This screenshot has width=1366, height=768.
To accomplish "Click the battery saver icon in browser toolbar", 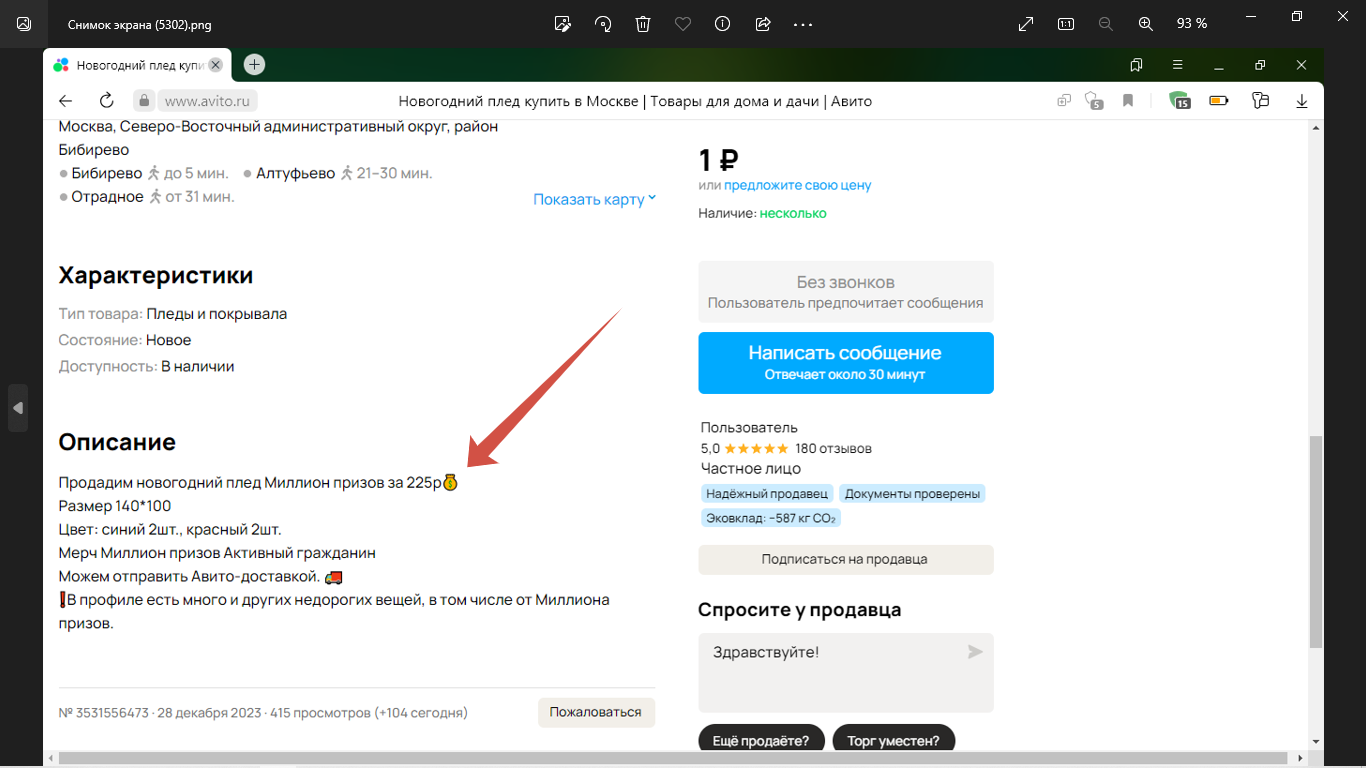I will (1218, 101).
